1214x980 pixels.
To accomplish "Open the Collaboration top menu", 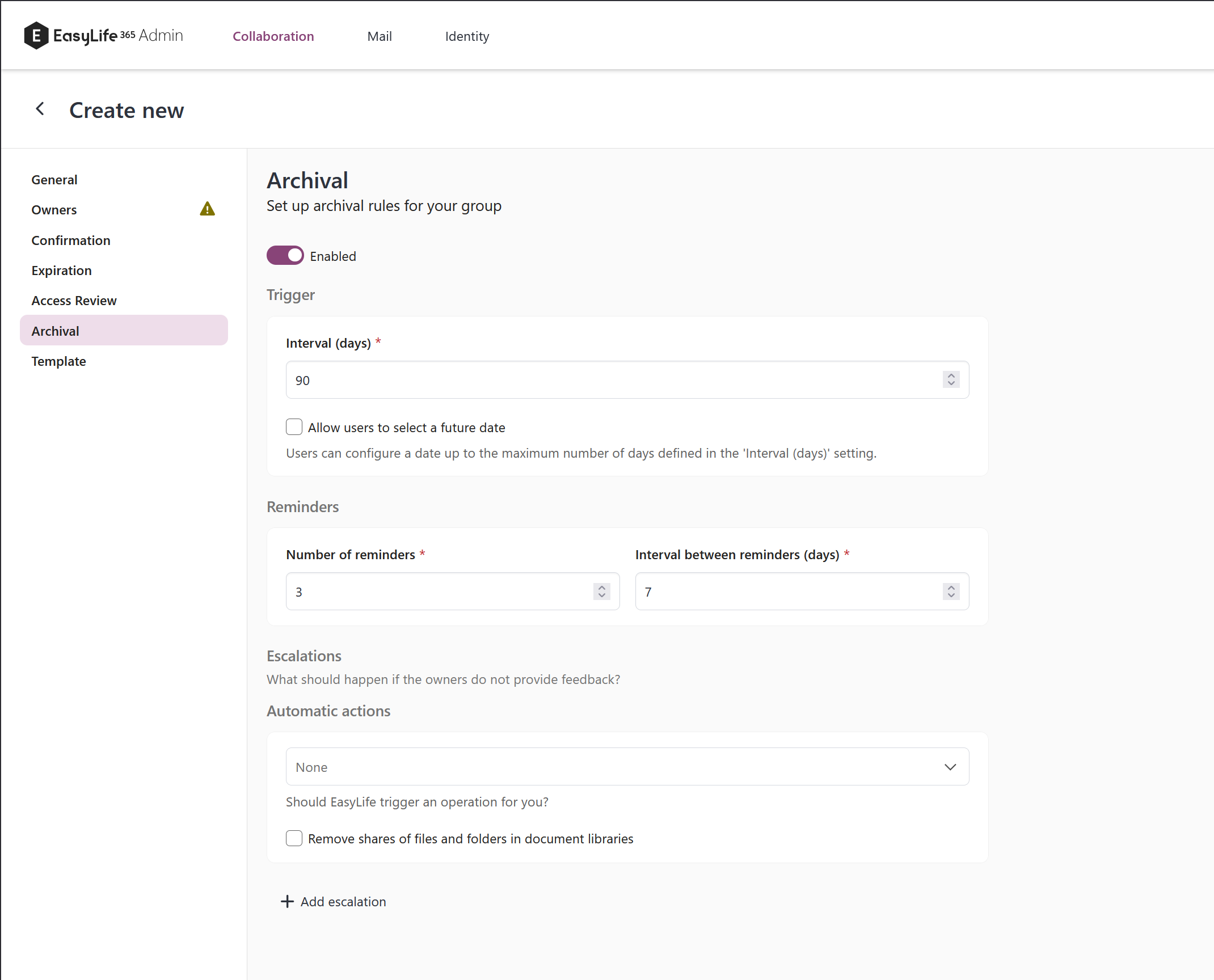I will tap(273, 36).
